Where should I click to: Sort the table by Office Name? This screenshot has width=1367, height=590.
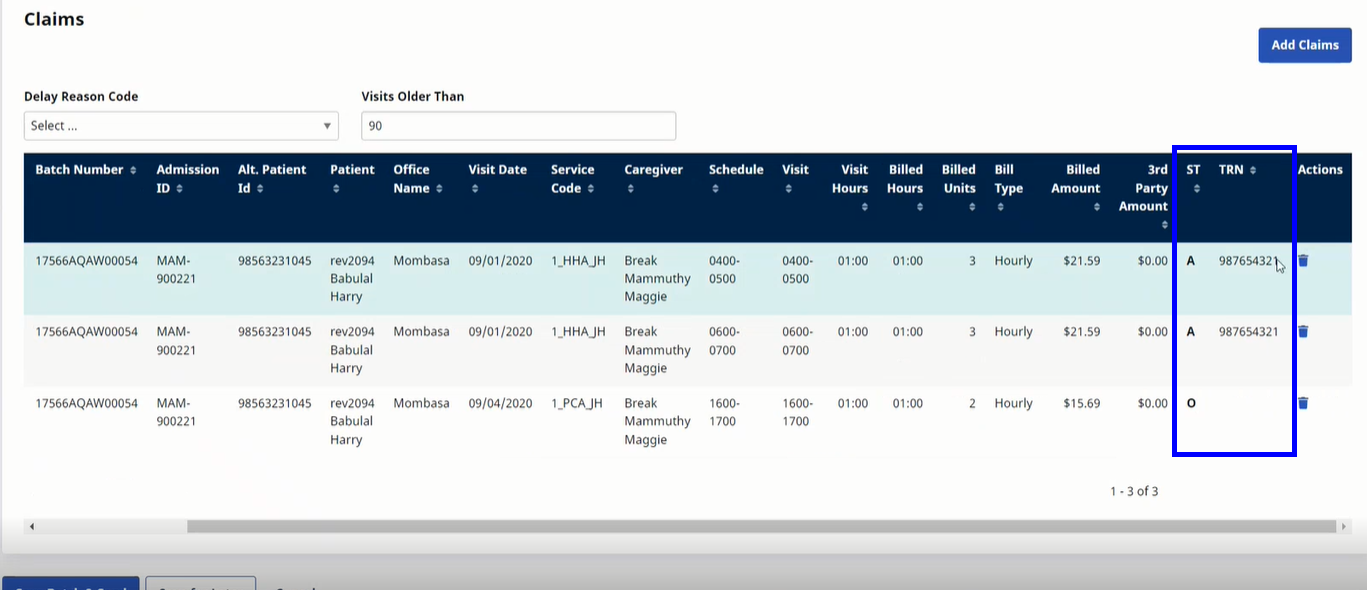pyautogui.click(x=438, y=188)
